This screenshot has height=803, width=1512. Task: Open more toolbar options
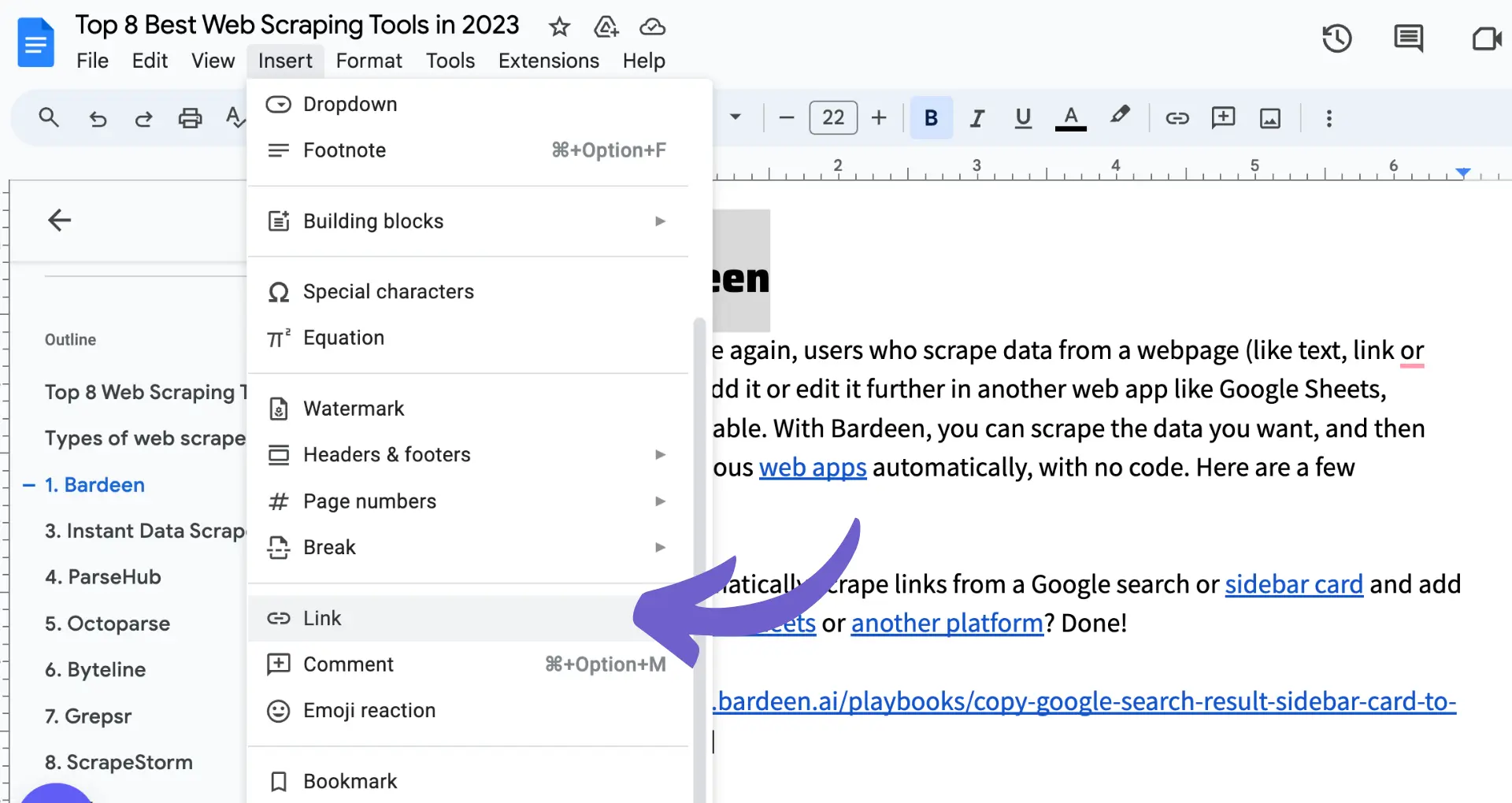1329,118
